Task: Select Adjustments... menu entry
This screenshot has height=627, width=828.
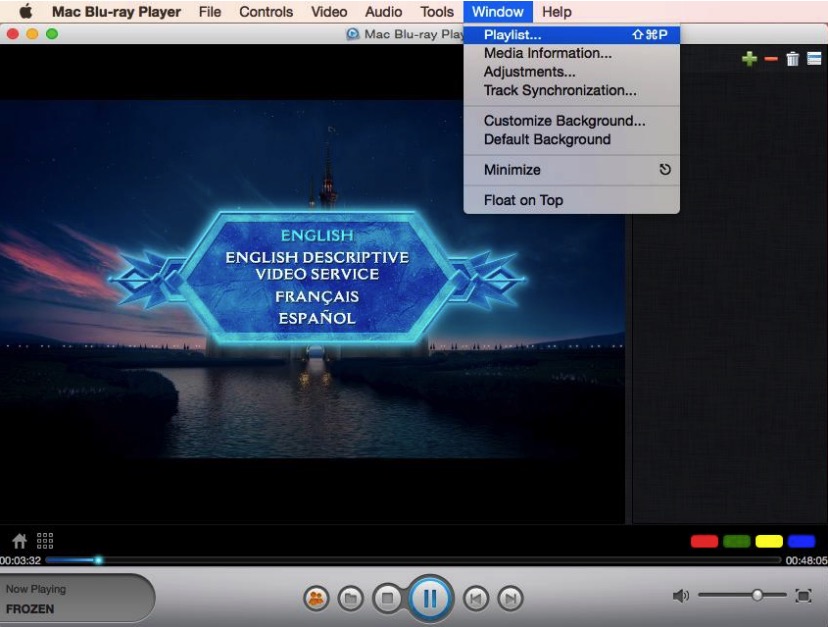Action: [571, 72]
